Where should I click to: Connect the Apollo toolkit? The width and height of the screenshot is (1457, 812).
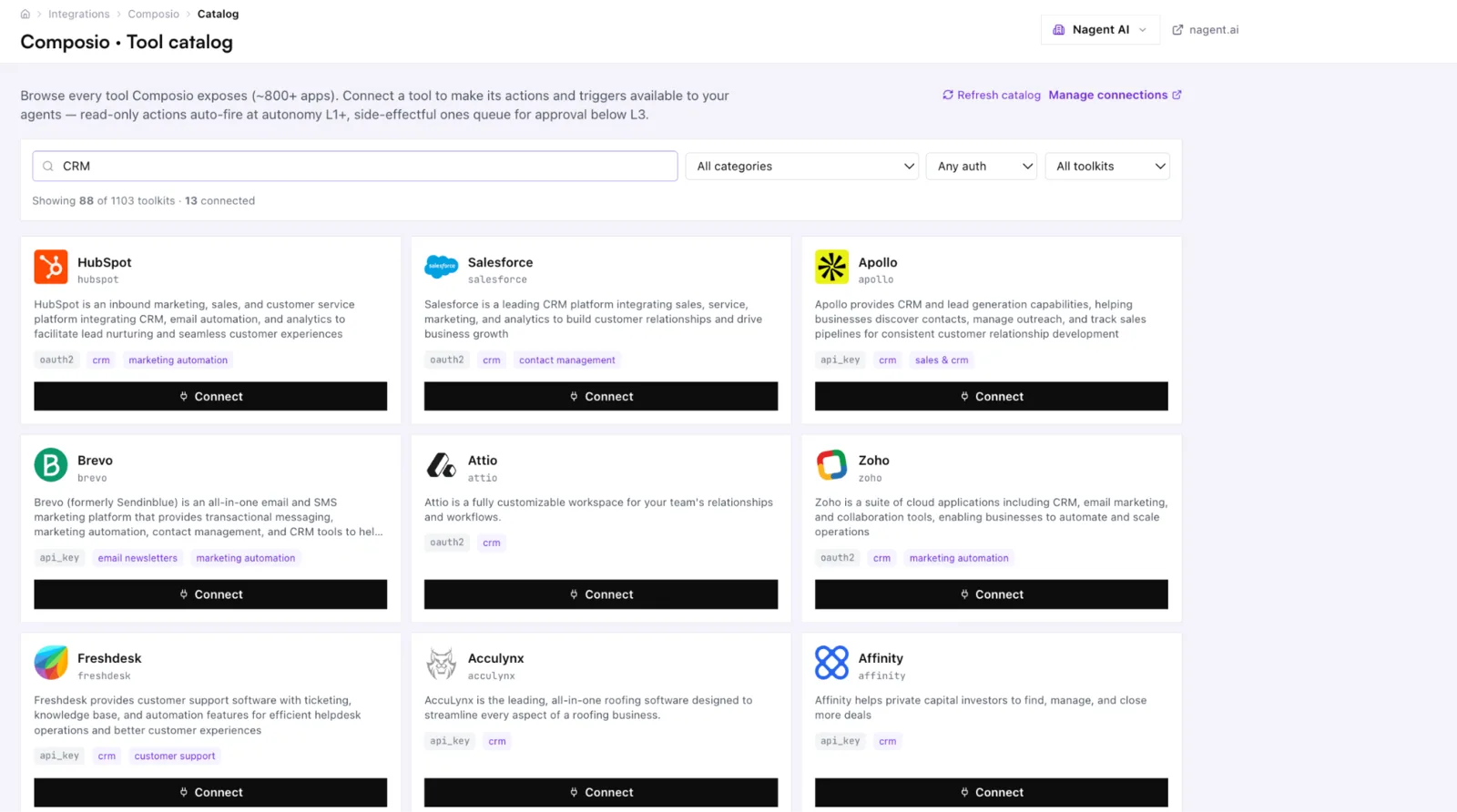pyautogui.click(x=992, y=396)
